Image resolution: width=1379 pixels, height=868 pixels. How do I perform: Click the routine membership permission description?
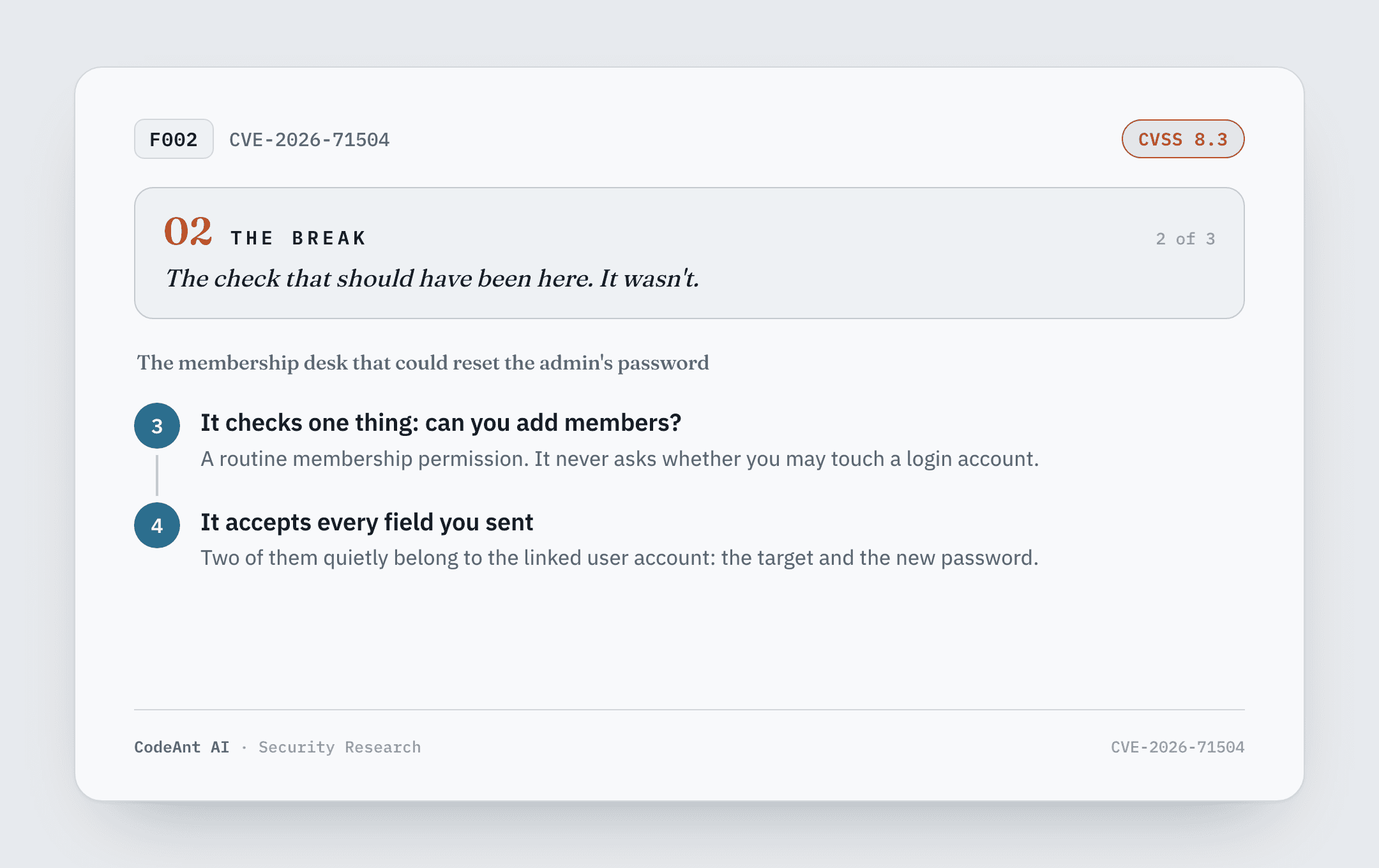tap(620, 459)
